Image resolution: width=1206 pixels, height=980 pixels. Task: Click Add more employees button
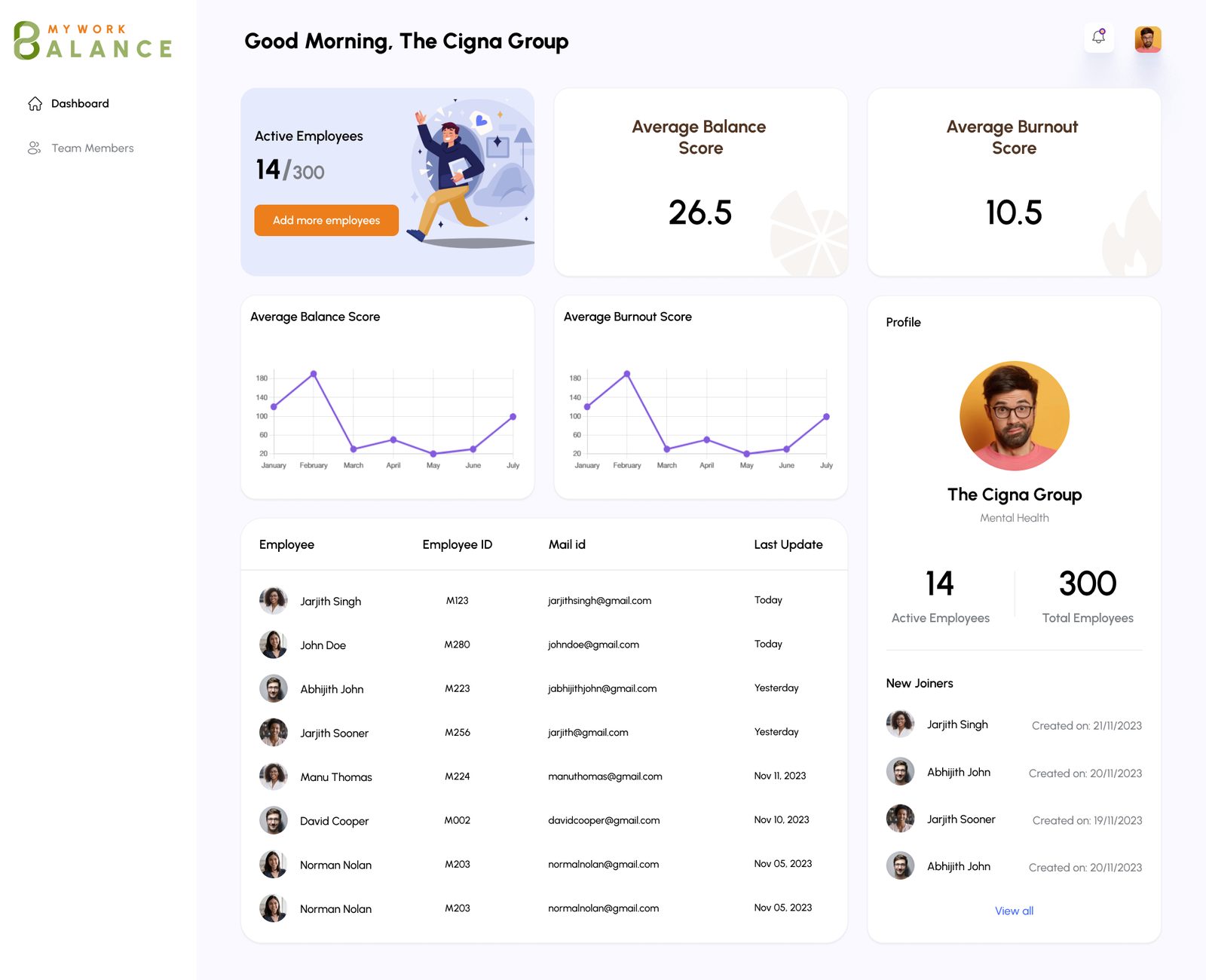[326, 220]
